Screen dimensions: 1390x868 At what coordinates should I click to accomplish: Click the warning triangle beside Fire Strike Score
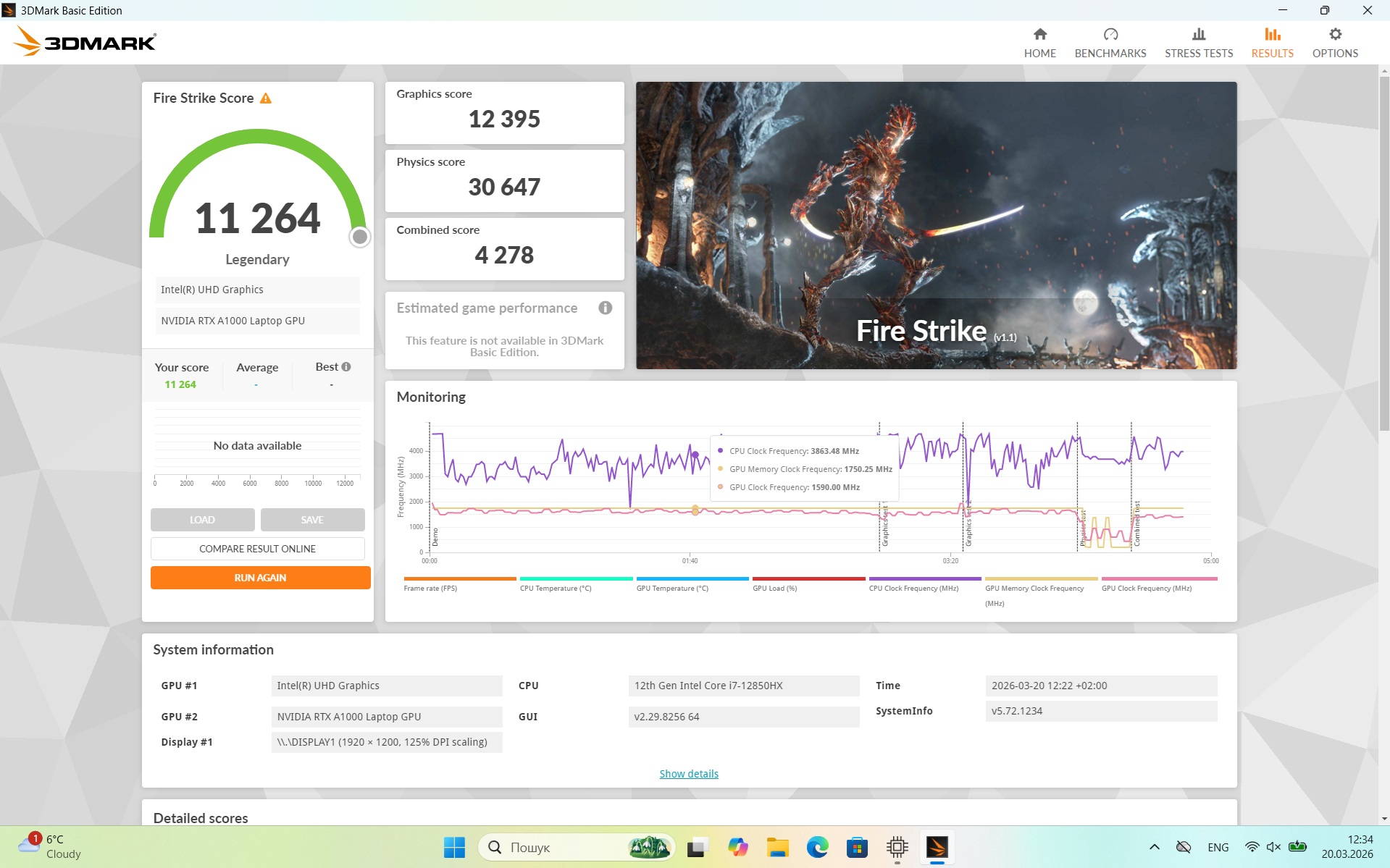(x=267, y=98)
